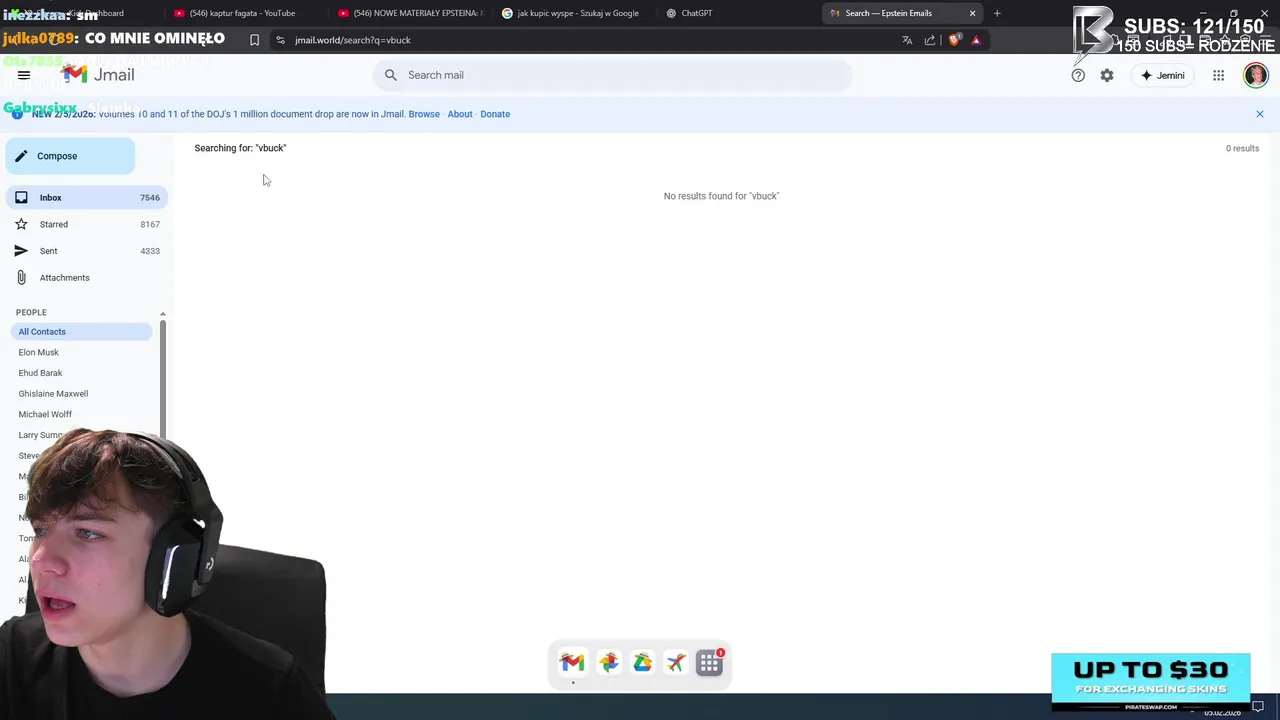Open the Brave shields lion icon
This screenshot has height=720, width=1280.
coord(954,40)
